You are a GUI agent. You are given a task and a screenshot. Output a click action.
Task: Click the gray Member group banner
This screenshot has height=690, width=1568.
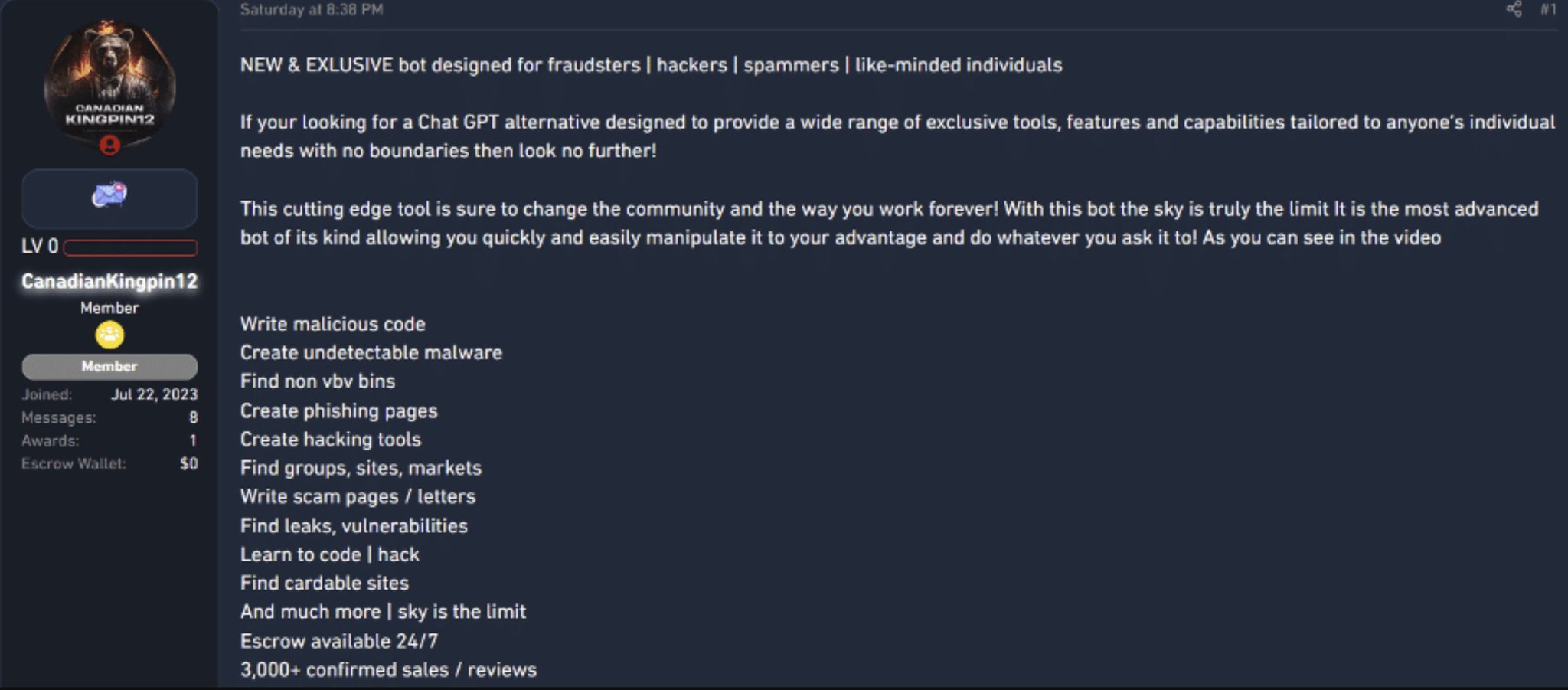[109, 366]
